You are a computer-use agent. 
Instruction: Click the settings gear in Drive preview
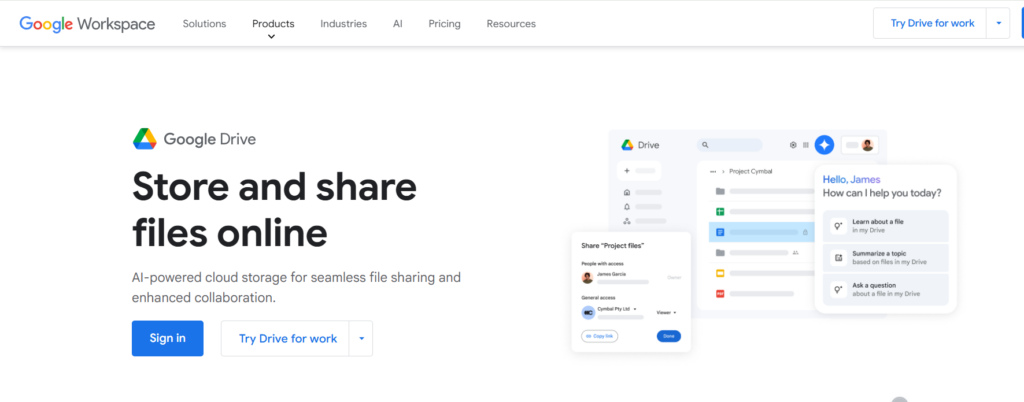tap(793, 145)
